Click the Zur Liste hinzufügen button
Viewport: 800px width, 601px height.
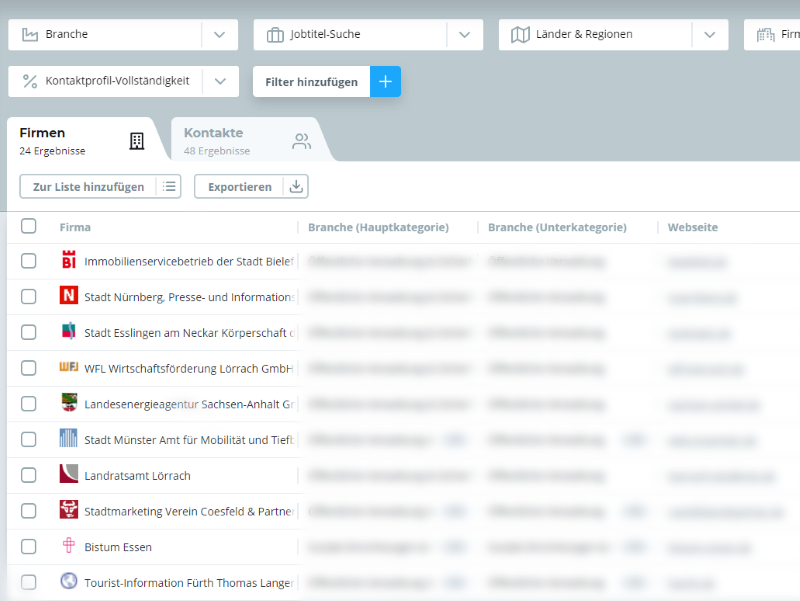[88, 187]
